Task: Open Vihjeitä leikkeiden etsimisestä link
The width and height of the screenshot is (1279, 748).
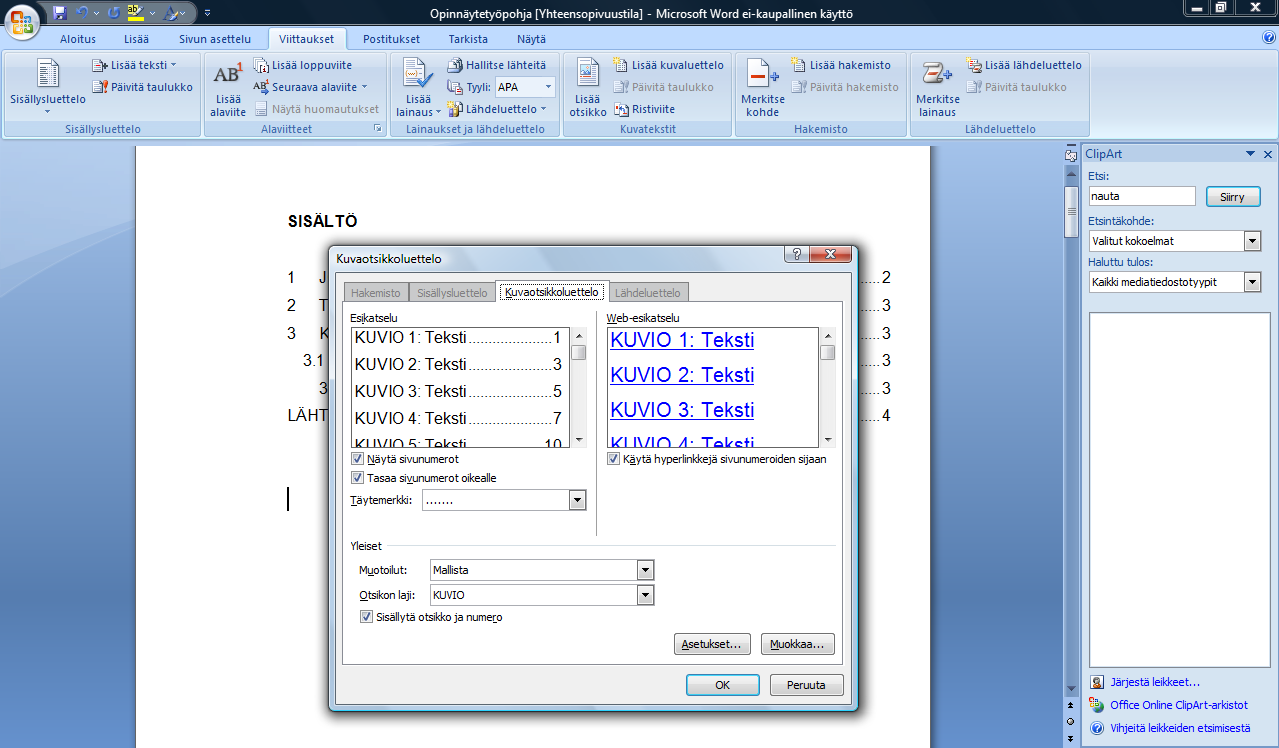Action: pos(1180,728)
